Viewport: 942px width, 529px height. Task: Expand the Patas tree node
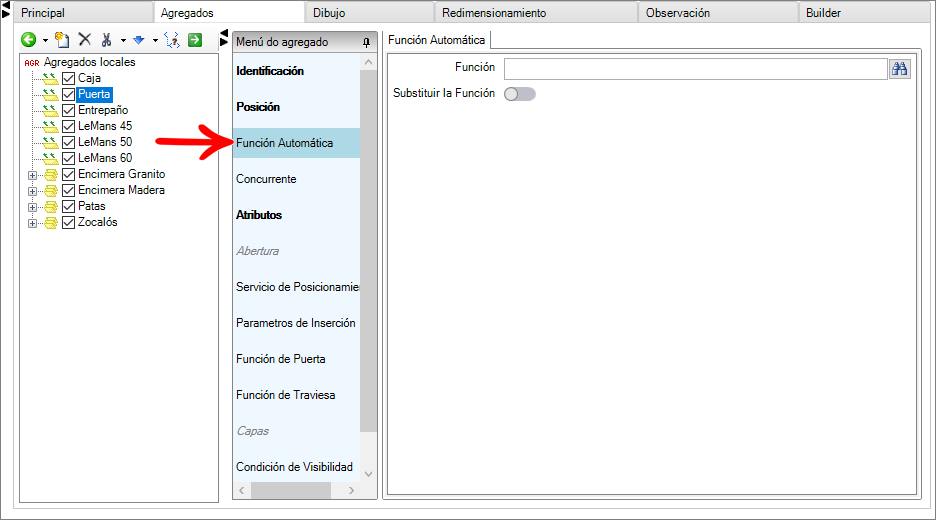[32, 207]
